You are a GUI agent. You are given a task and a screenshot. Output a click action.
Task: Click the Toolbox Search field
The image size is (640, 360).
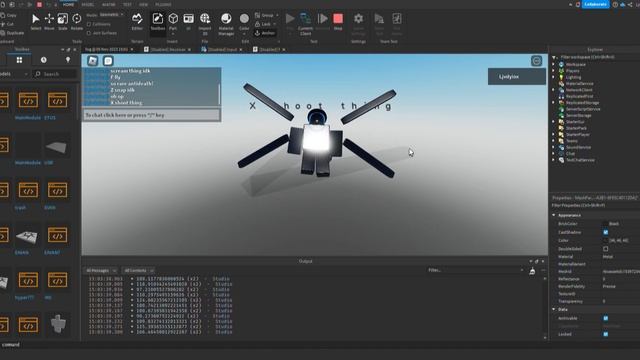click(55, 74)
